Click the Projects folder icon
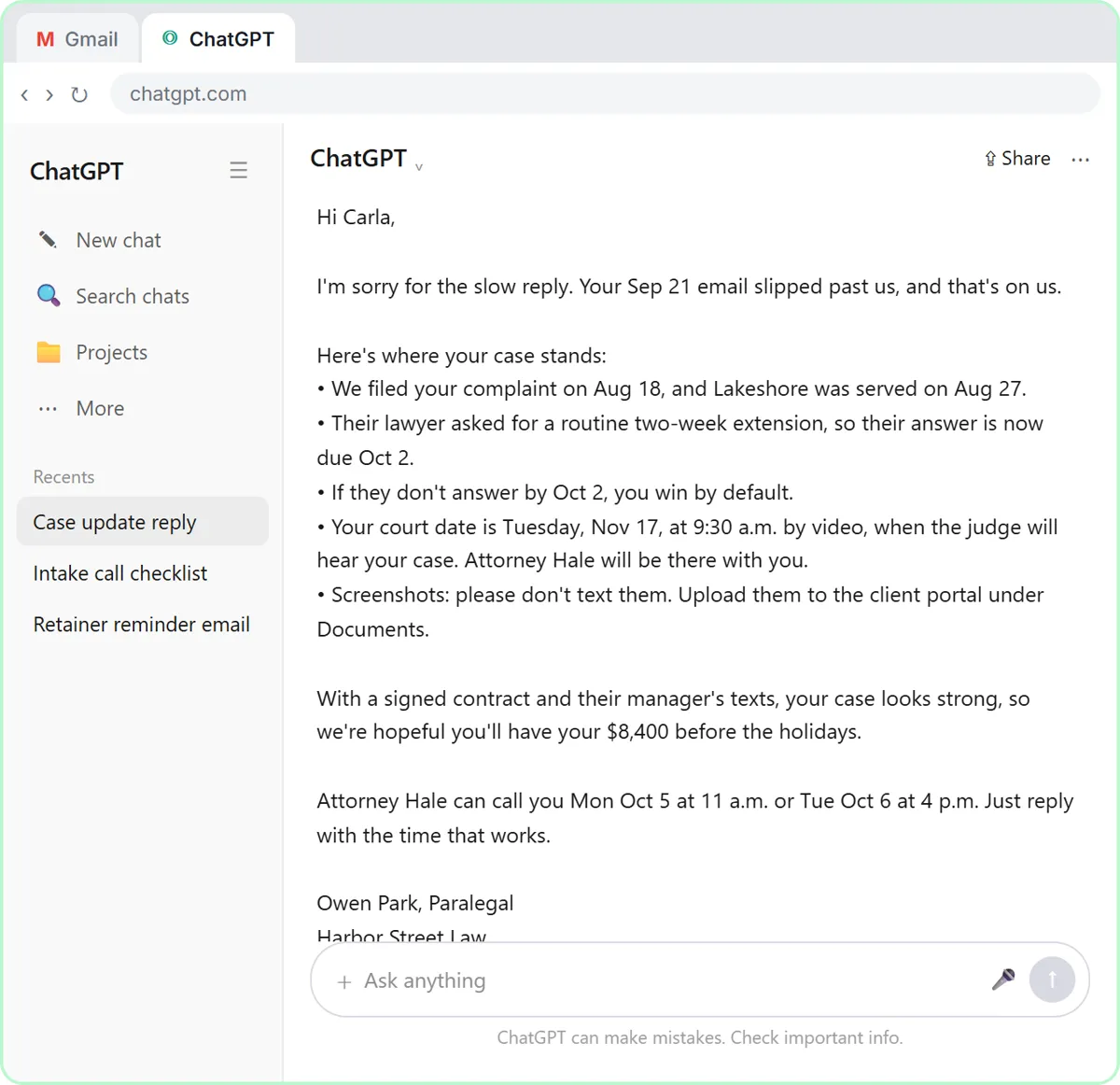 pos(49,352)
